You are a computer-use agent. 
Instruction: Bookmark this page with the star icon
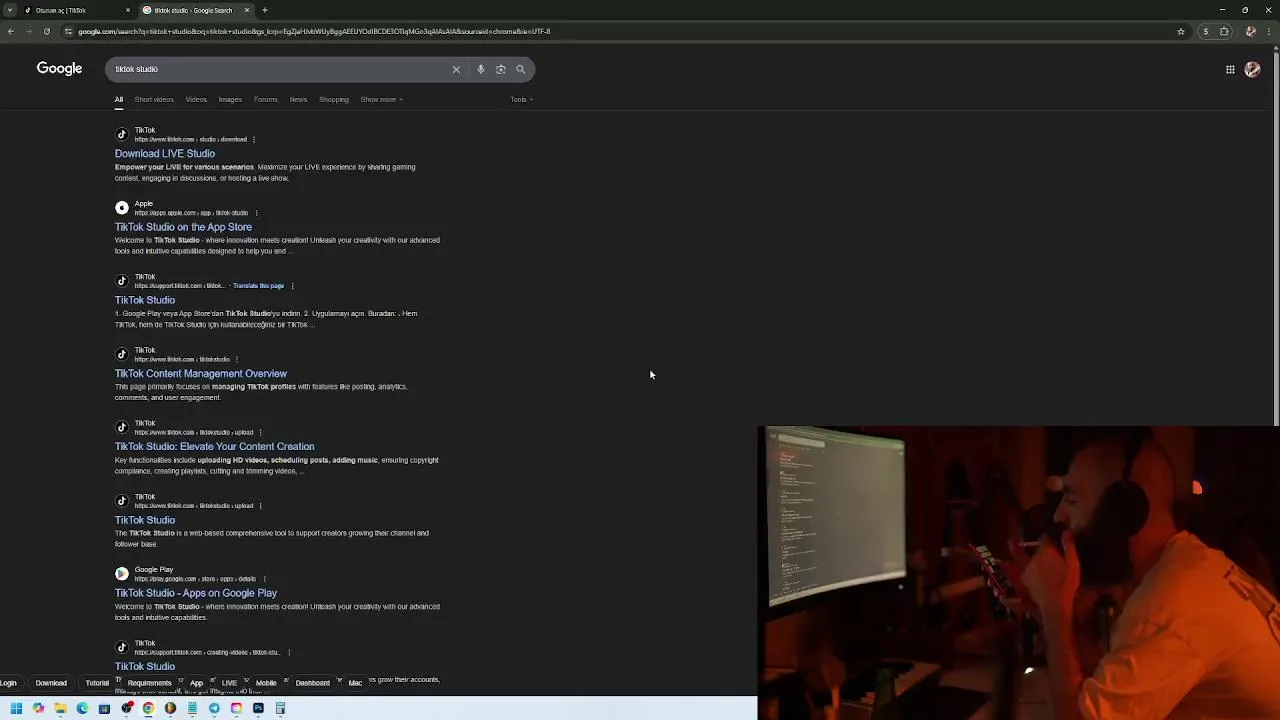pyautogui.click(x=1181, y=31)
